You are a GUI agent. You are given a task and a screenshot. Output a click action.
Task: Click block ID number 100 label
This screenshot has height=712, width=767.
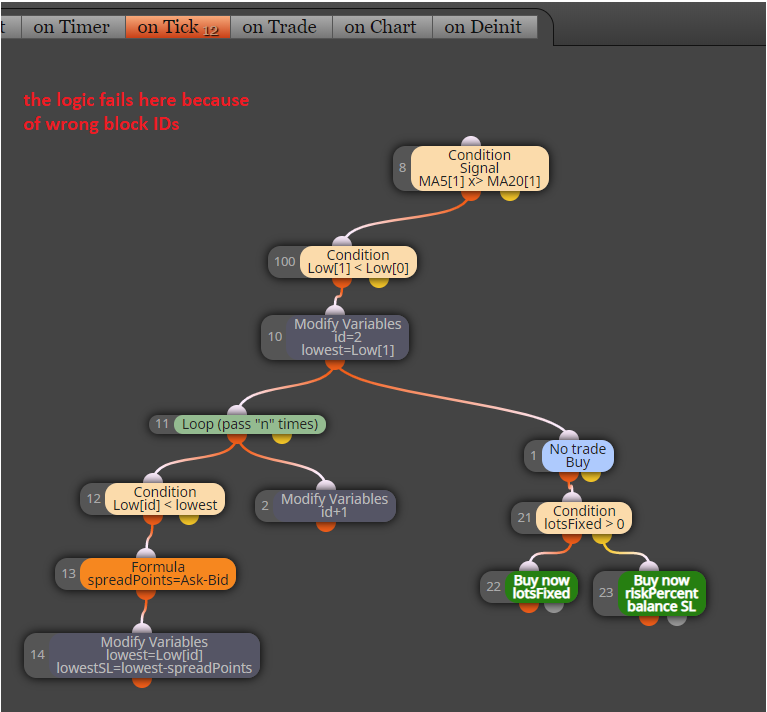284,262
